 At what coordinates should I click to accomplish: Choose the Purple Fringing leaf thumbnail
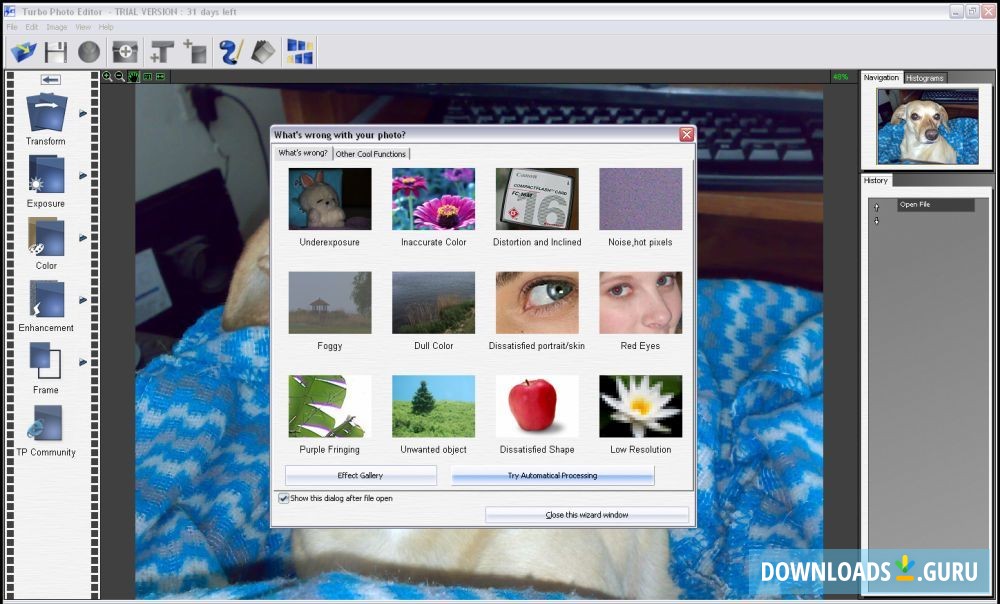(330, 406)
